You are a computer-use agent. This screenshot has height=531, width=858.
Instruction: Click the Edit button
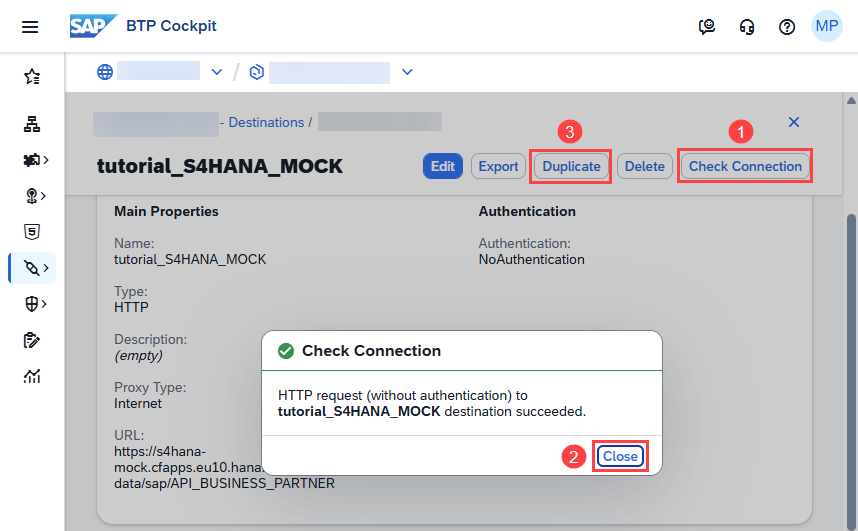pos(443,166)
